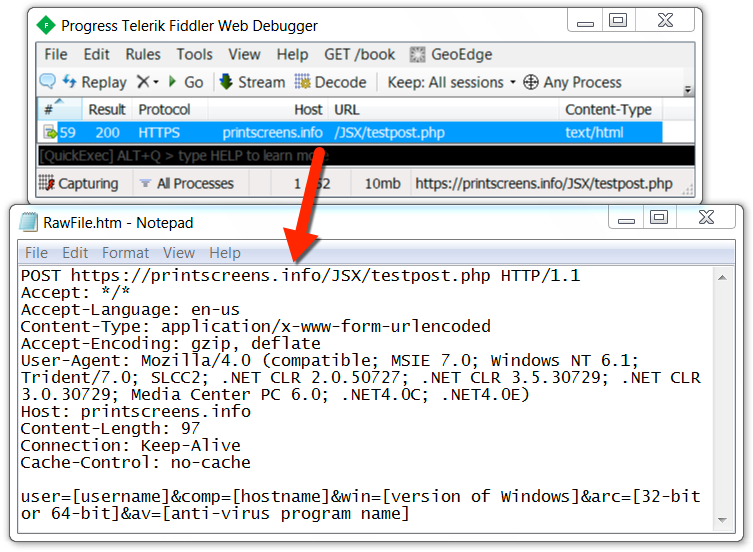Open the Keep: All sessions dropdown

coord(451,82)
